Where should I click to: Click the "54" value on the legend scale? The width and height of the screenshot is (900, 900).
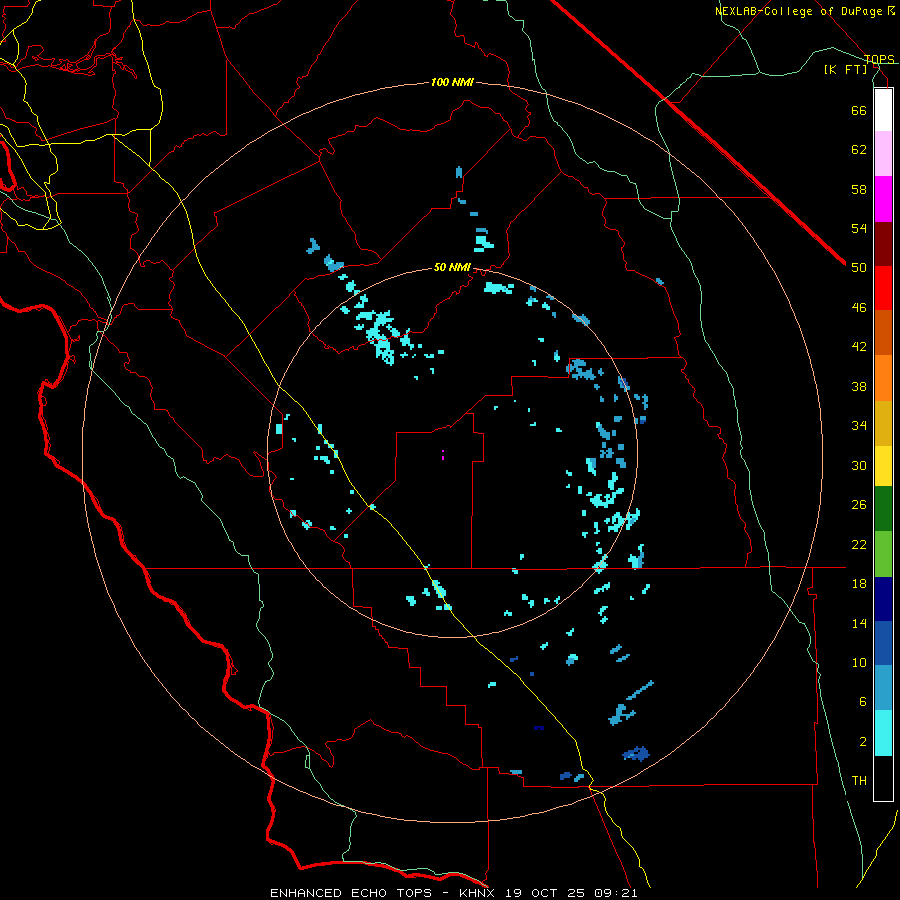[859, 228]
